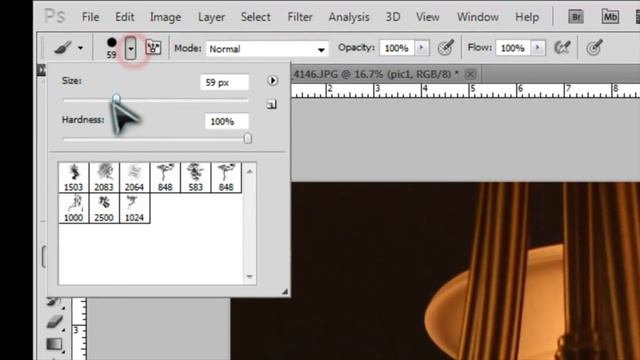Expand the tools panel double arrow
The height and width of the screenshot is (360, 640).
point(41,70)
